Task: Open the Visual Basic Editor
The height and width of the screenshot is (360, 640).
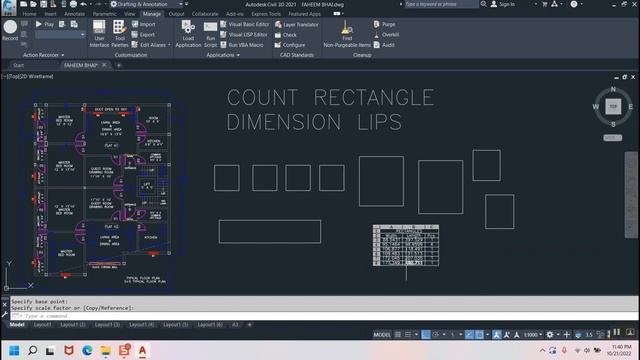Action: click(x=245, y=24)
